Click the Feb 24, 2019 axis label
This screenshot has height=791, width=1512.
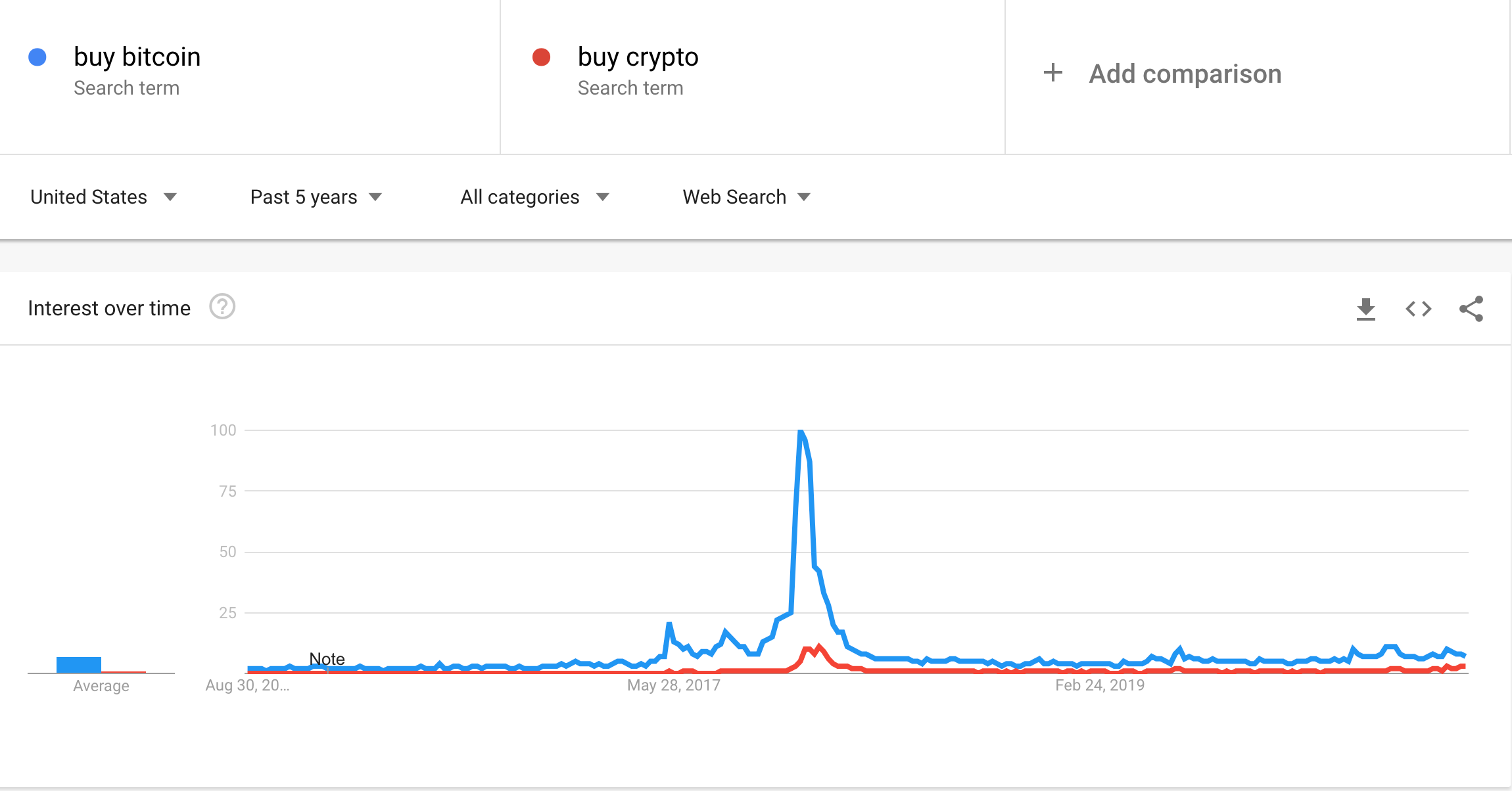[1100, 685]
